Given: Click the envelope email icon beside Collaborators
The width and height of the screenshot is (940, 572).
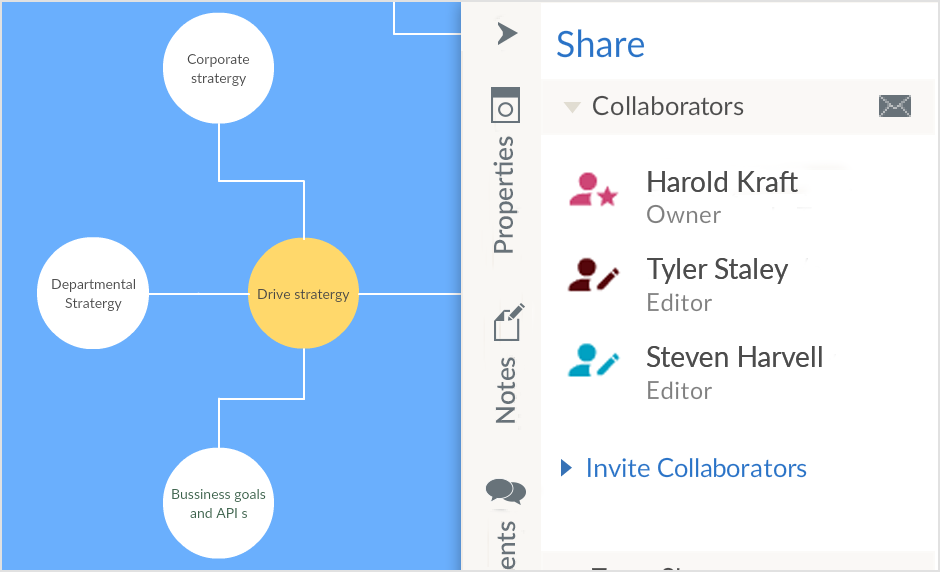Looking at the screenshot, I should 894,106.
